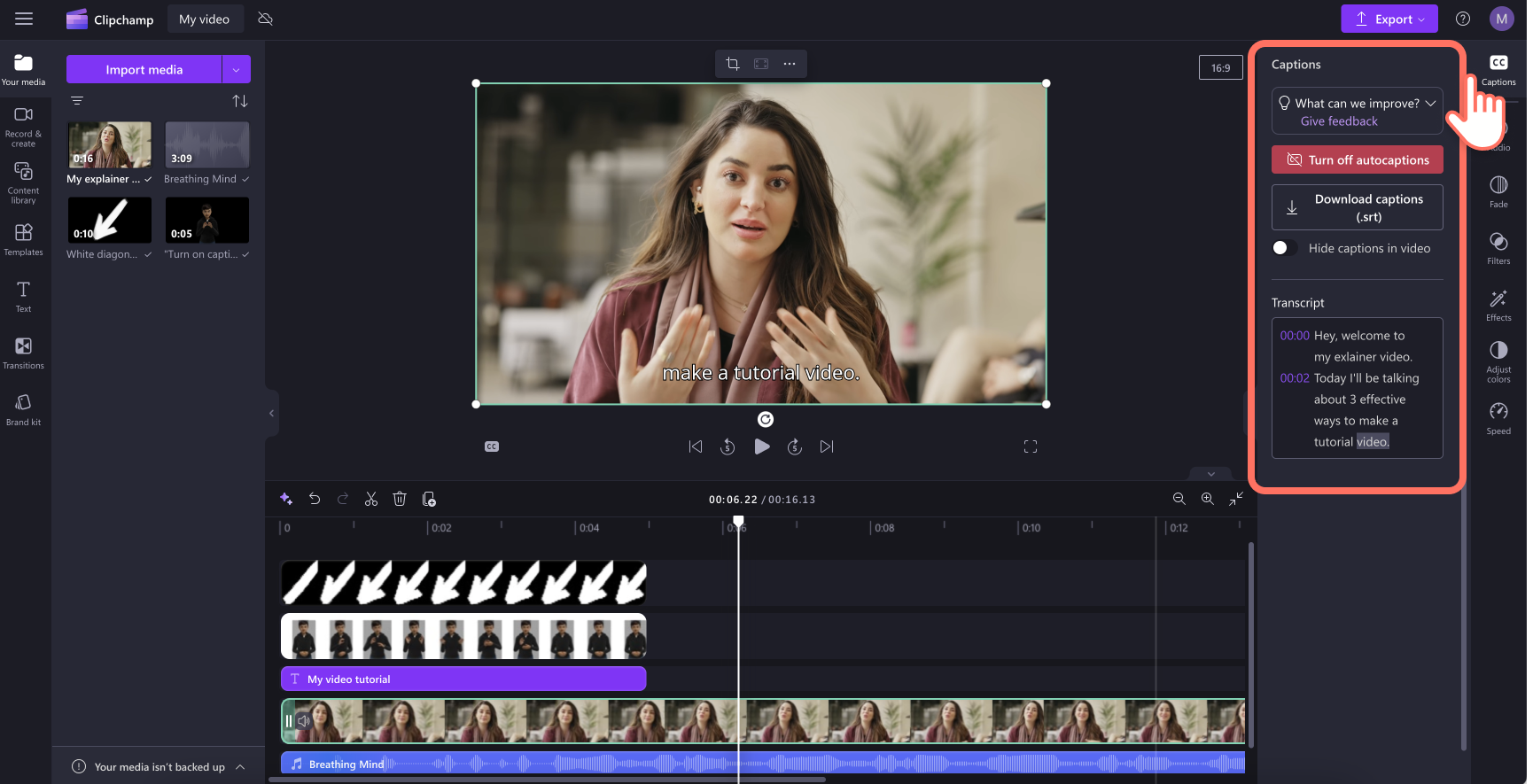Viewport: 1533px width, 784px height.
Task: Select the crop tool icon
Action: tap(733, 64)
